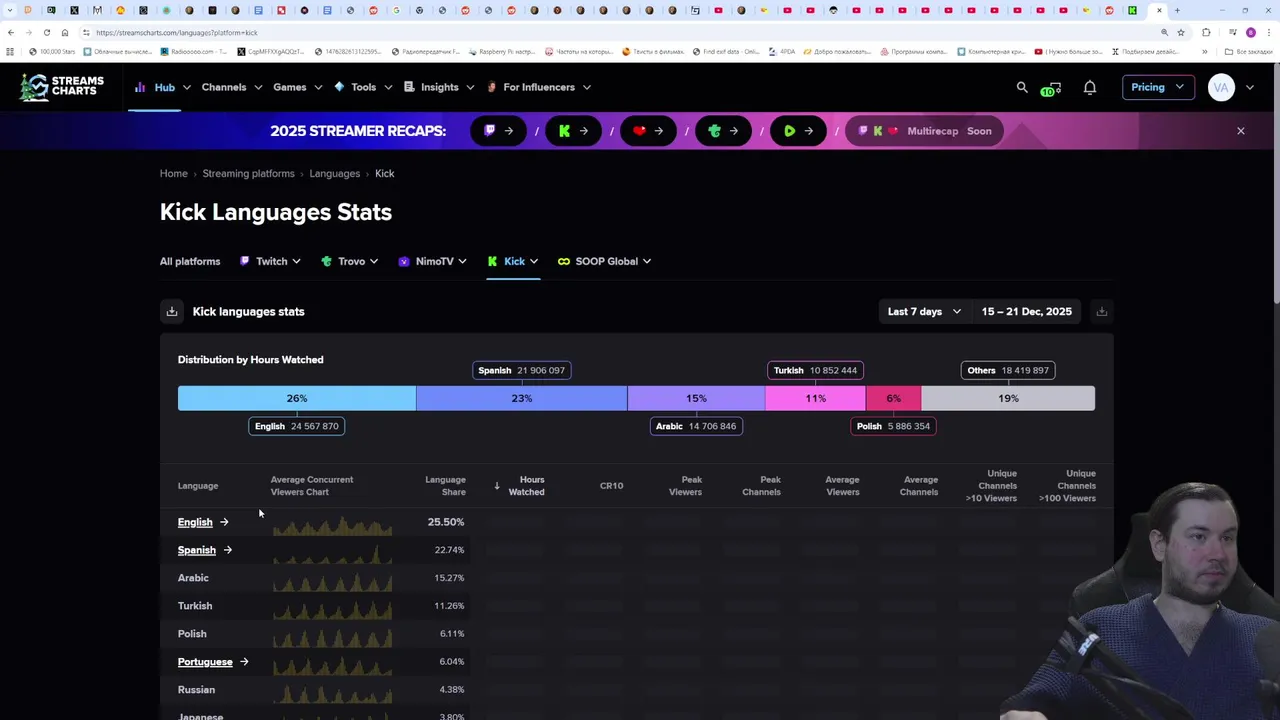Viewport: 1280px width, 720px height.
Task: Expand the Channels menu
Action: [x=232, y=87]
